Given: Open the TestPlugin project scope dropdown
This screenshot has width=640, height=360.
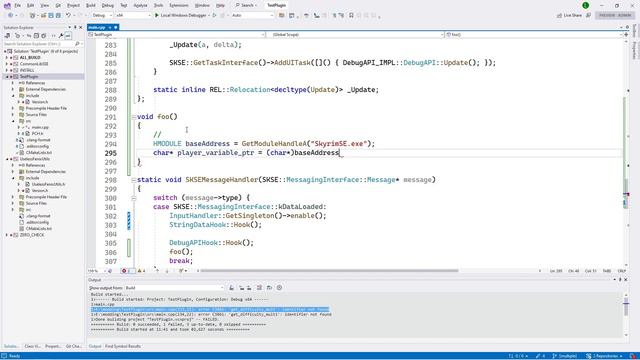Looking at the screenshot, I should pyautogui.click(x=176, y=35).
